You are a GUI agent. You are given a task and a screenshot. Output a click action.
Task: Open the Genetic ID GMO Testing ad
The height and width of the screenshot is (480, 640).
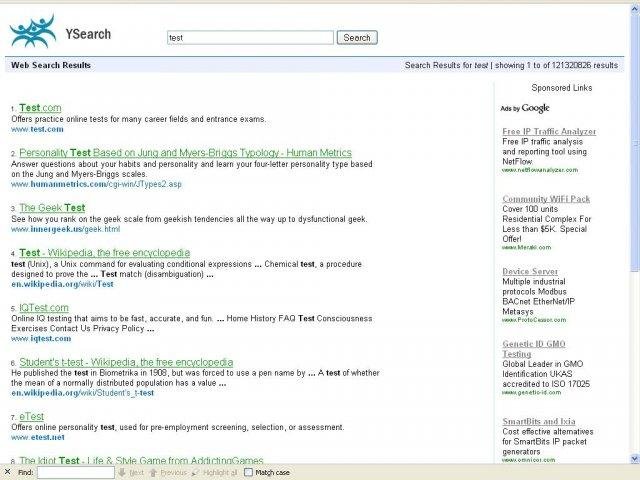click(533, 349)
